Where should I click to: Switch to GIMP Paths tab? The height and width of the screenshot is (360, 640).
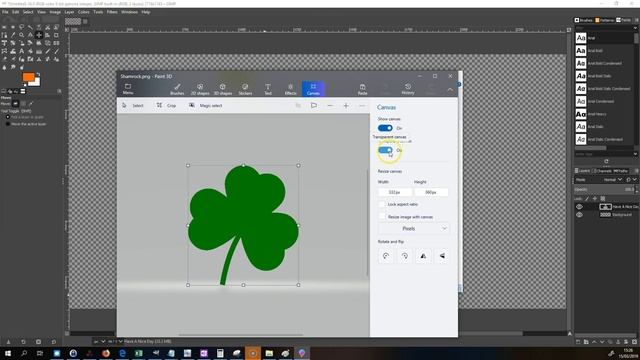coord(621,171)
